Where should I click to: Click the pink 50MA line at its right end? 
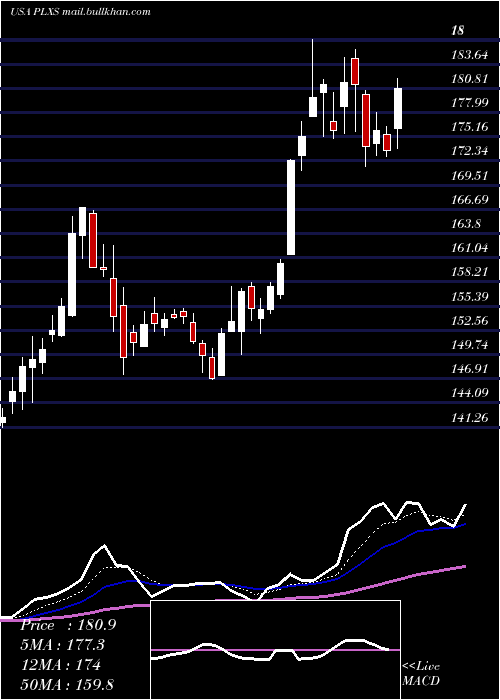(464, 567)
